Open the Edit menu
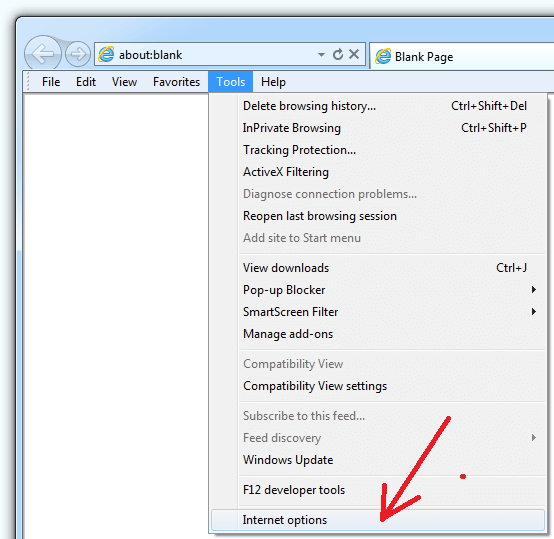Screen dimensions: 554x539 tap(86, 82)
